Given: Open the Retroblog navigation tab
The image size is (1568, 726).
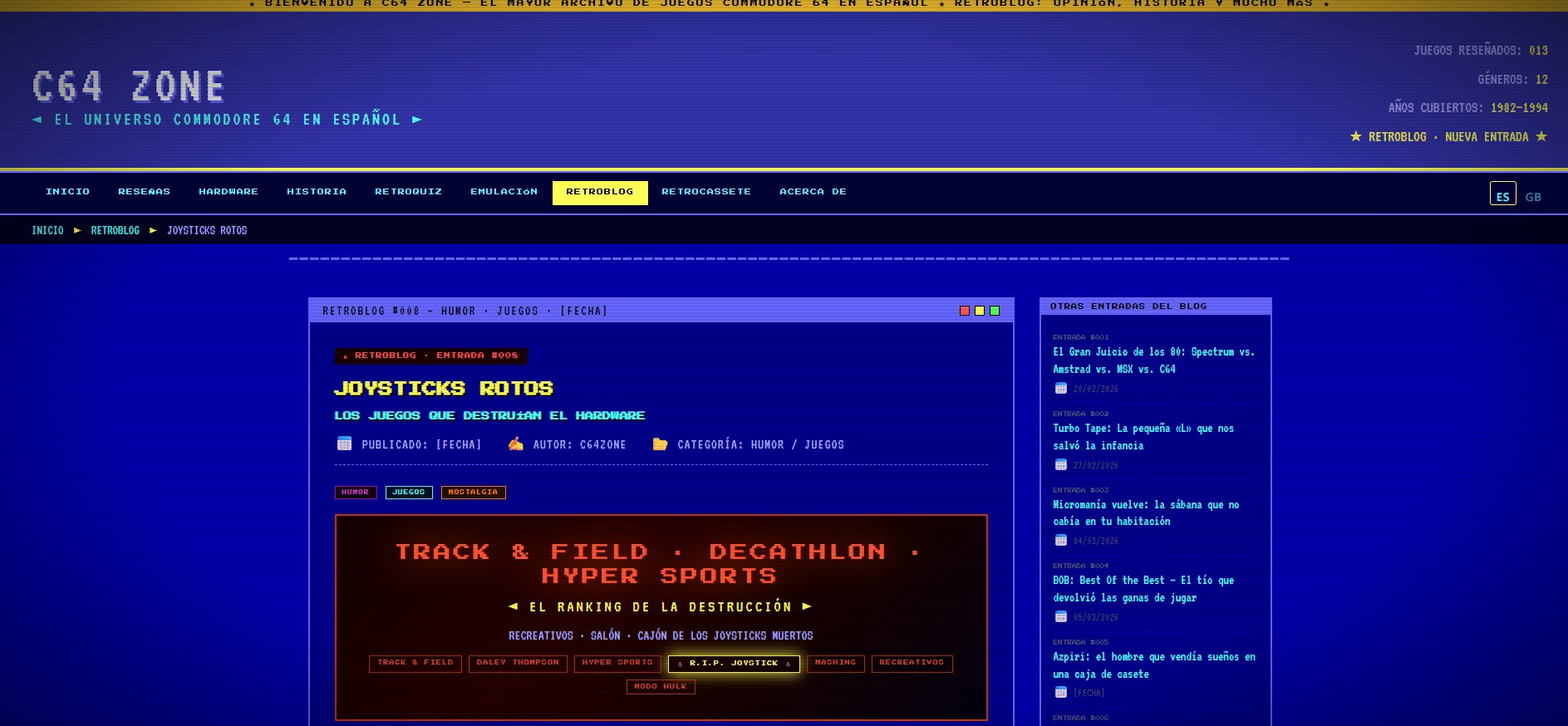Looking at the screenshot, I should (x=599, y=192).
